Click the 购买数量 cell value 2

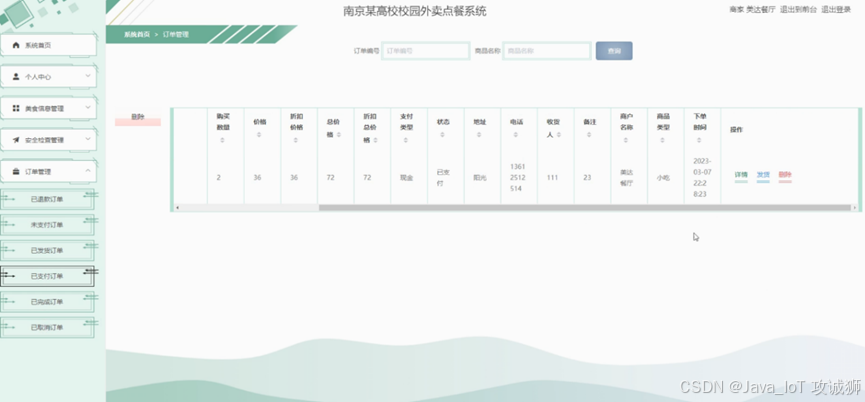219,178
